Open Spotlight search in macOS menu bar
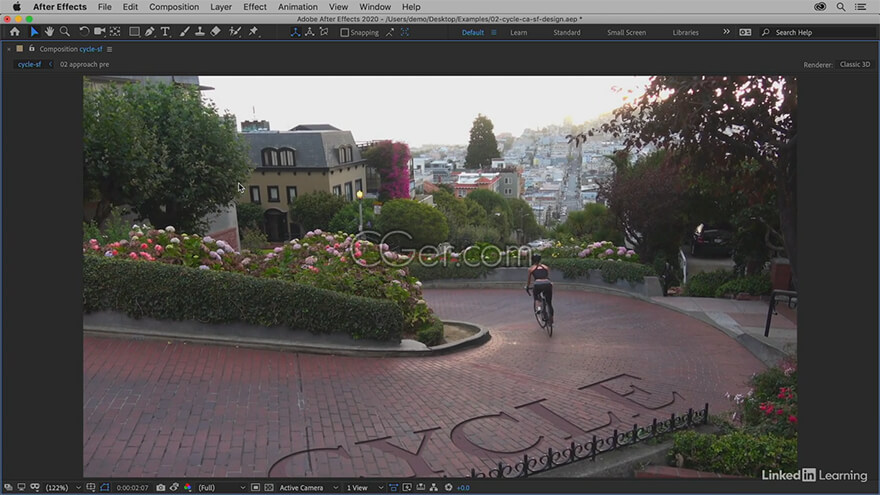Viewport: 880px width, 495px height. coord(841,7)
